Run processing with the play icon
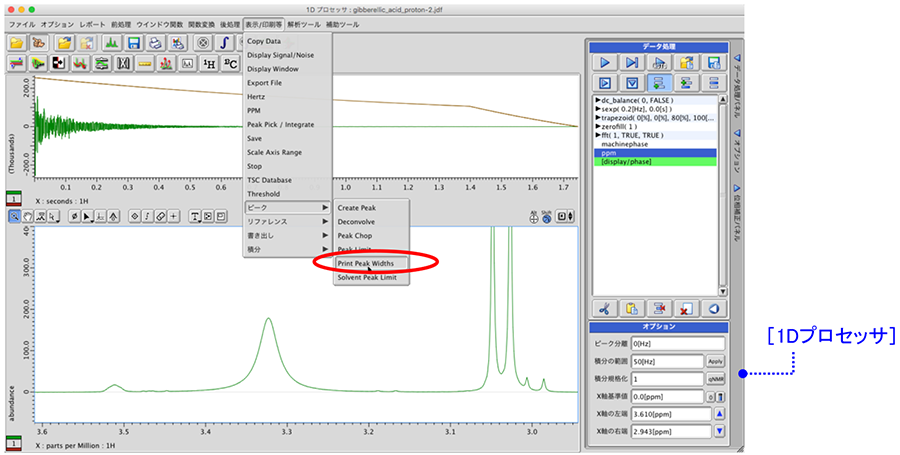900x455 pixels. (605, 63)
